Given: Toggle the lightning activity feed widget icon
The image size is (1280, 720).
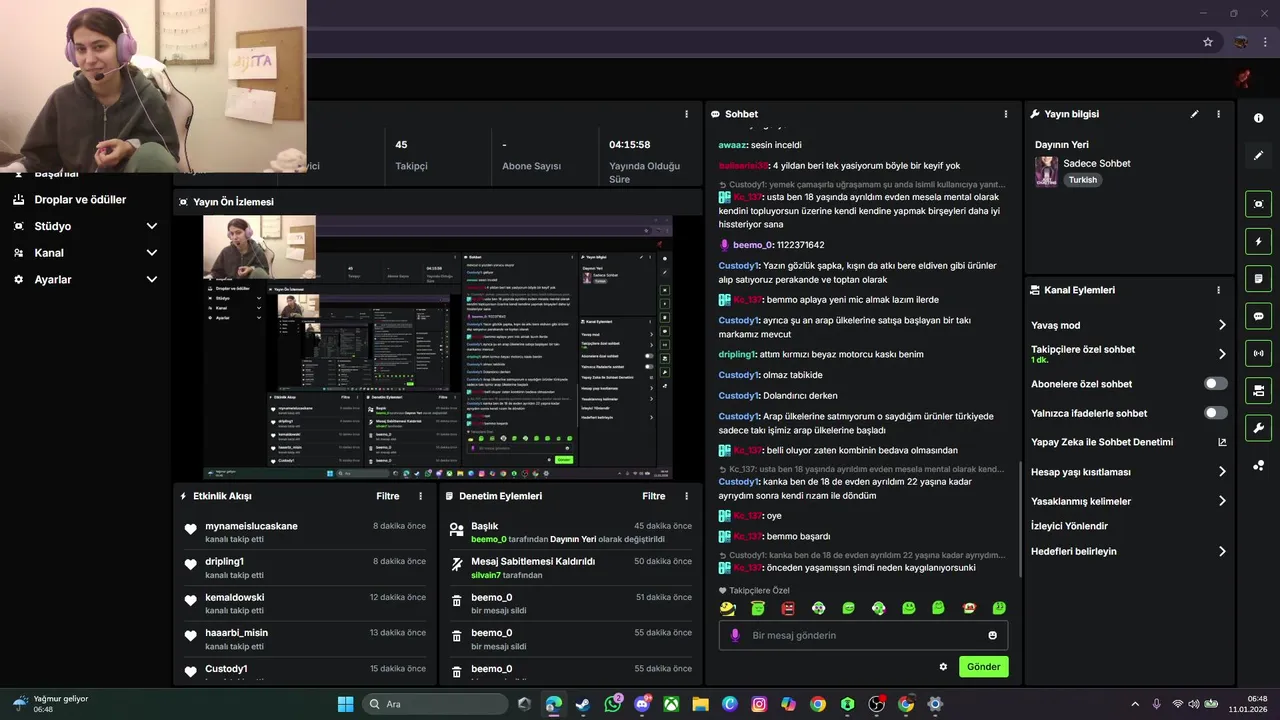Looking at the screenshot, I should [x=1258, y=241].
